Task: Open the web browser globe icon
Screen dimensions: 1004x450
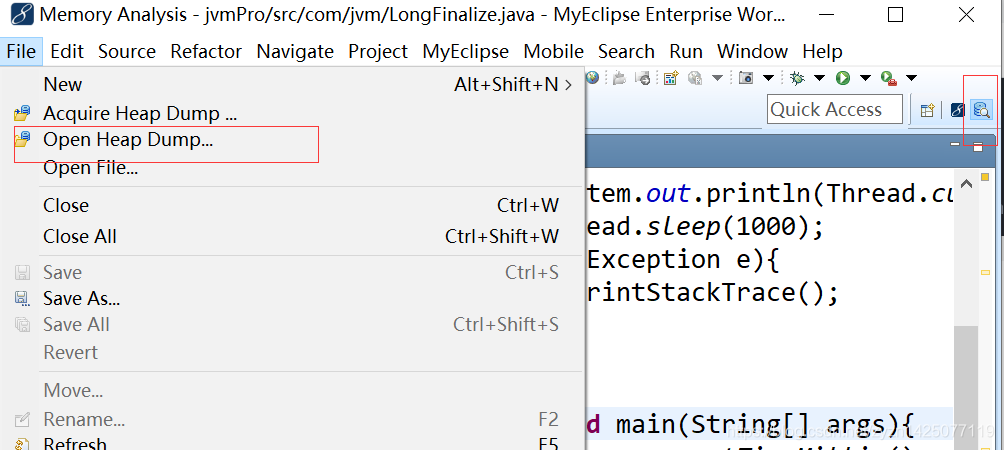Action: [x=592, y=77]
